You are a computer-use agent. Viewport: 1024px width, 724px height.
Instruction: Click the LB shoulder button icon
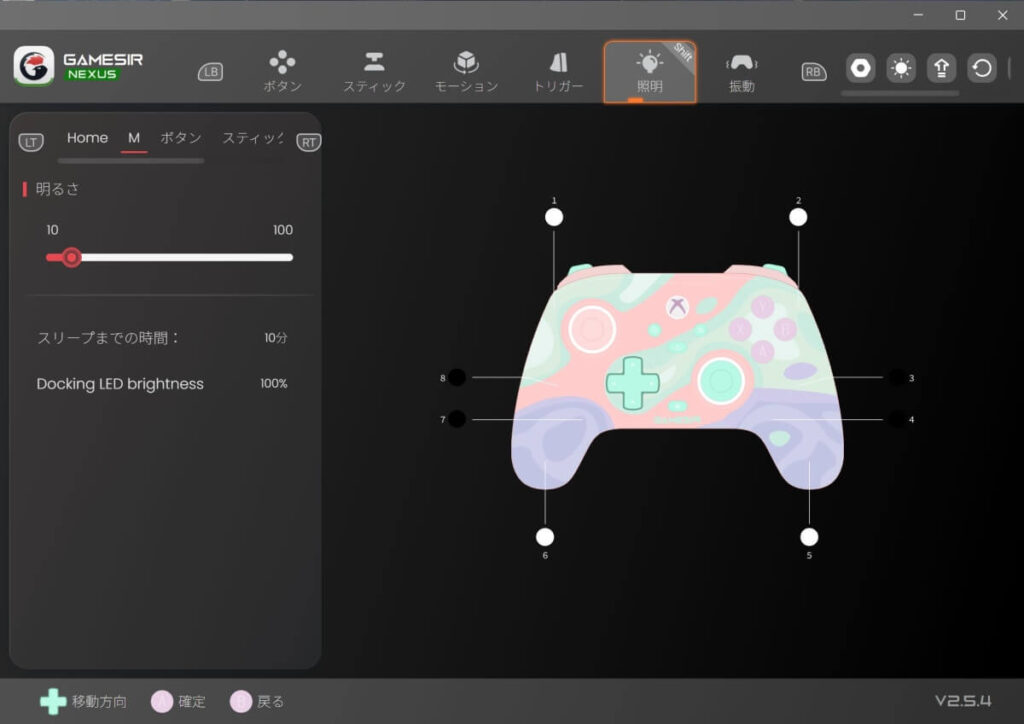[x=210, y=72]
